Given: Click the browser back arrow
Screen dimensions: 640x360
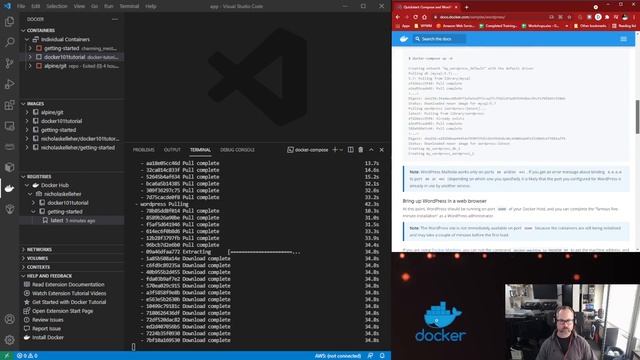Looking at the screenshot, I should (398, 17).
